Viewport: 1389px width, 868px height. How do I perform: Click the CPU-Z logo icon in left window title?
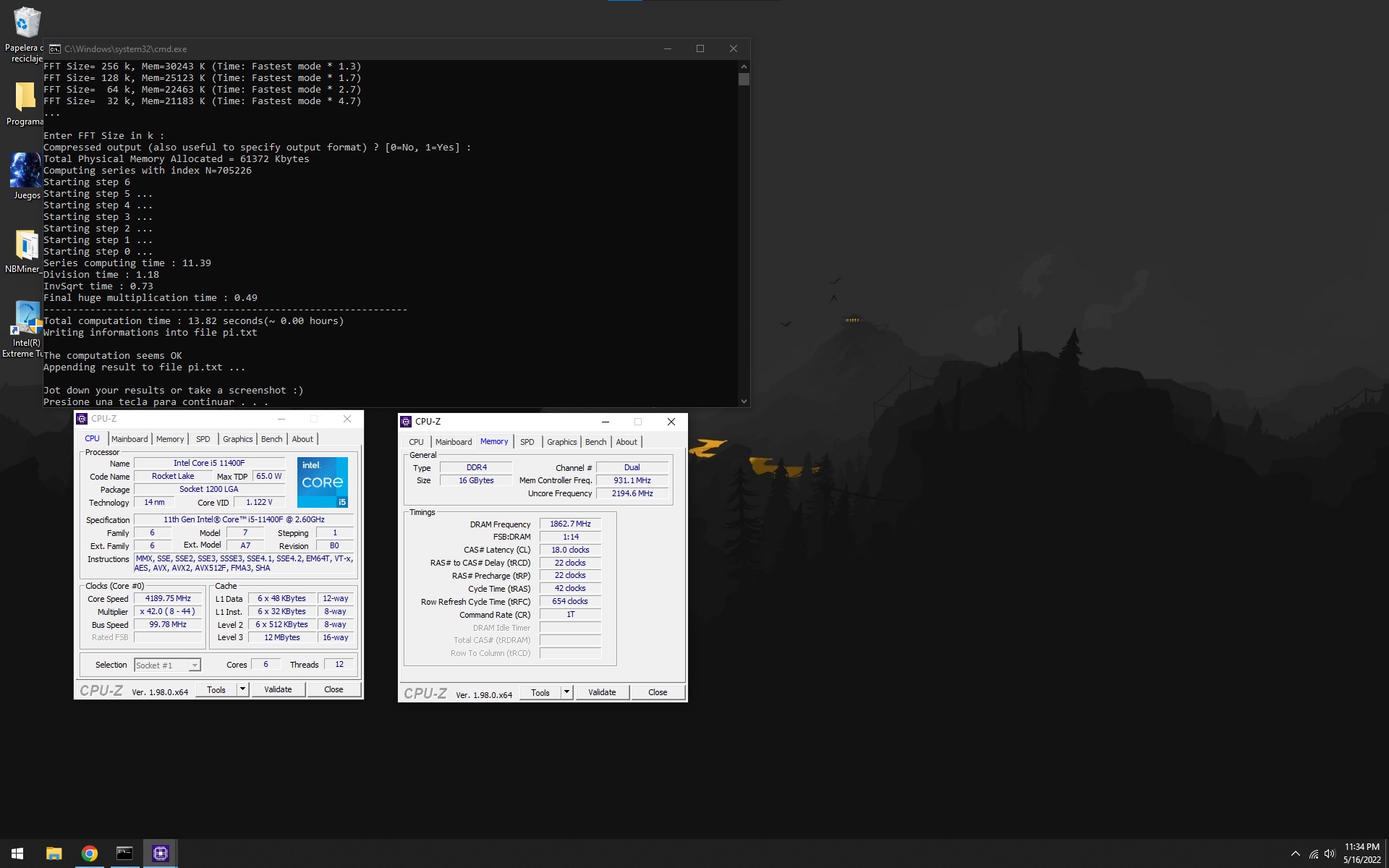[82, 419]
